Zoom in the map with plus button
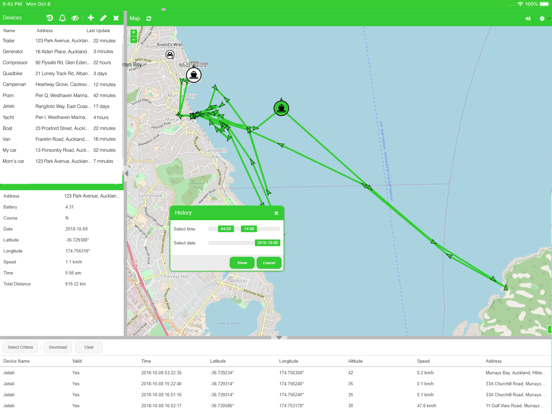The image size is (552, 414). point(133,32)
